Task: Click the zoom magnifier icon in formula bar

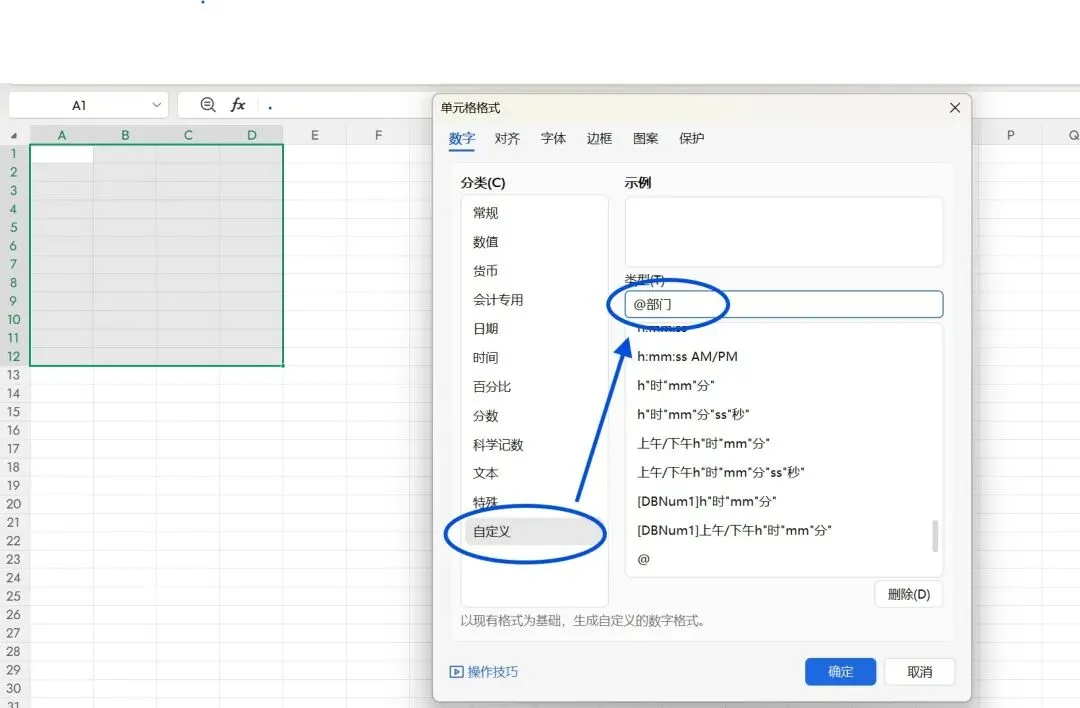Action: click(208, 105)
